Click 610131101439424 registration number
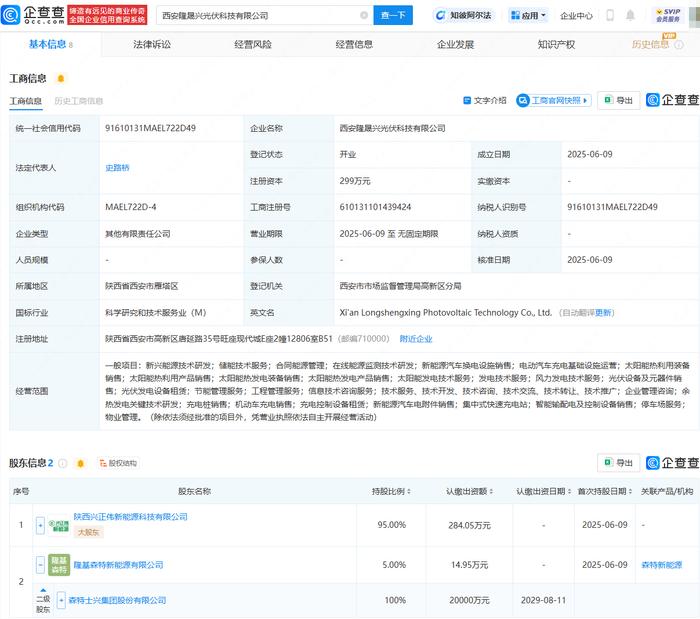 (375, 207)
